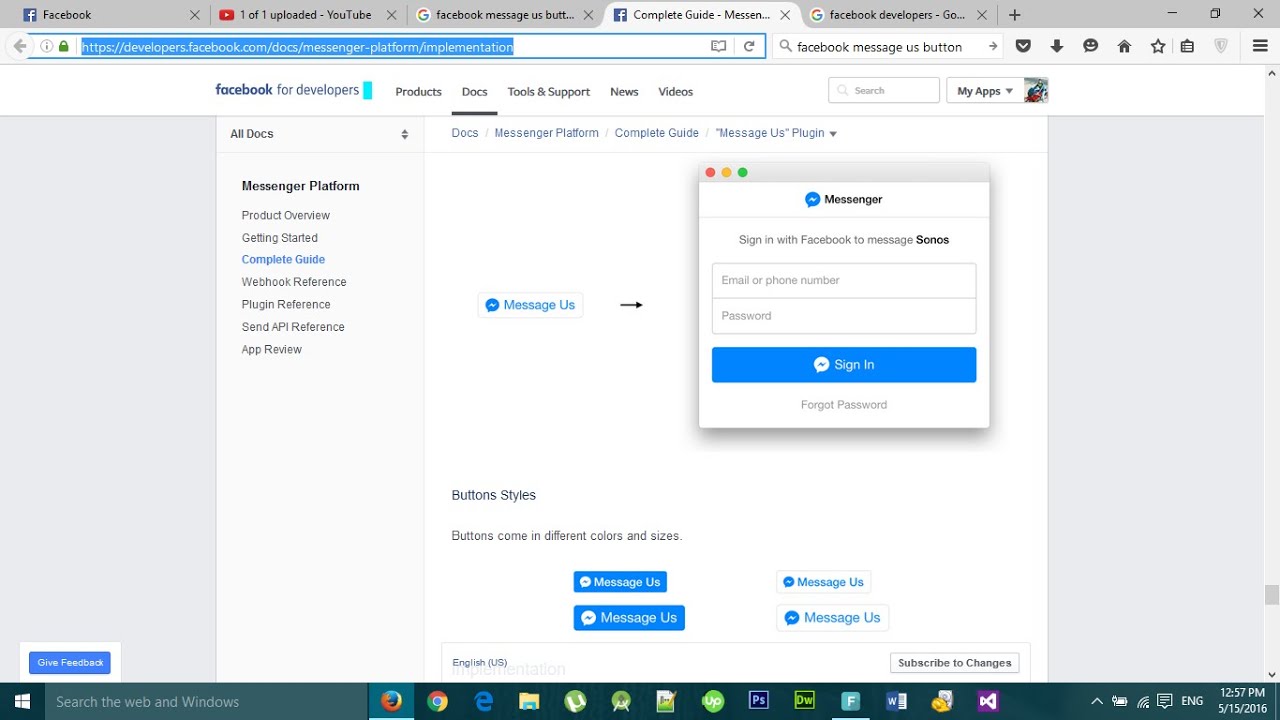This screenshot has width=1280, height=720.
Task: Click the Give Feedback button
Action: [x=70, y=662]
